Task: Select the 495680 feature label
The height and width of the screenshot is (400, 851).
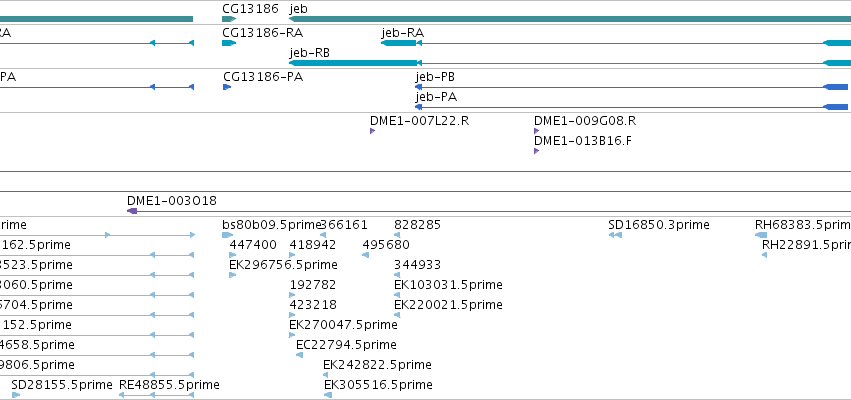Action: click(x=386, y=245)
